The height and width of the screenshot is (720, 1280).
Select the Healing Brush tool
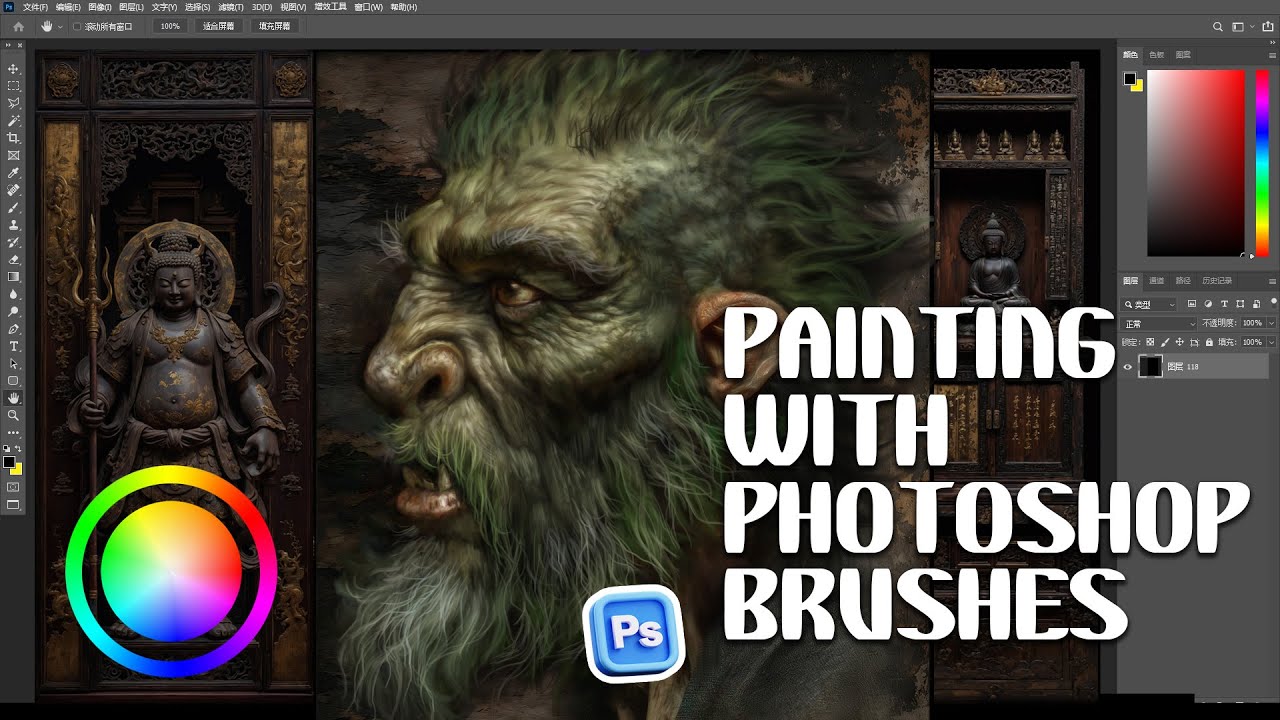tap(13, 190)
